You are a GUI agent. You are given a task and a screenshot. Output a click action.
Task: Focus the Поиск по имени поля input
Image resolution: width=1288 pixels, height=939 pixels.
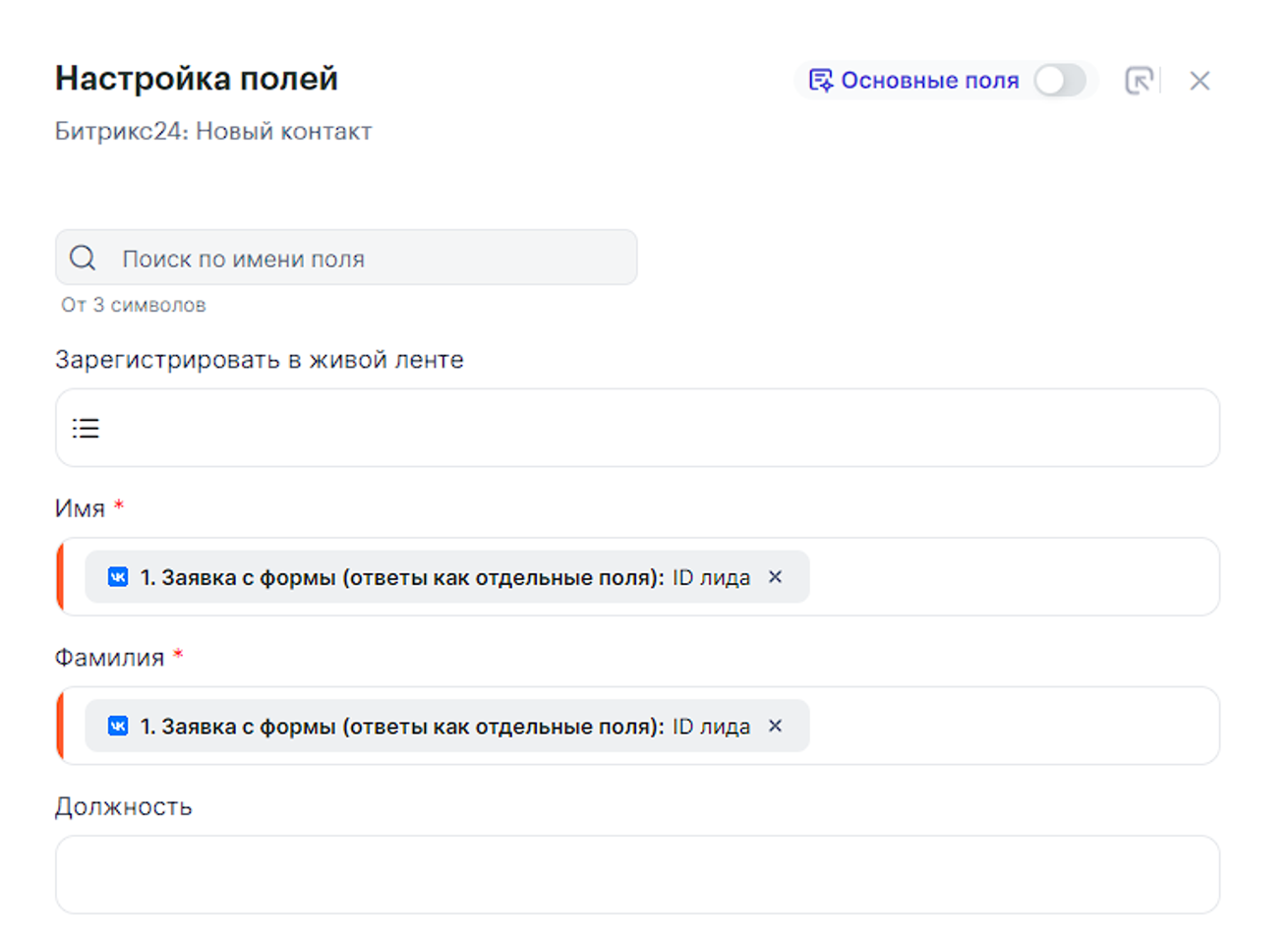374,259
